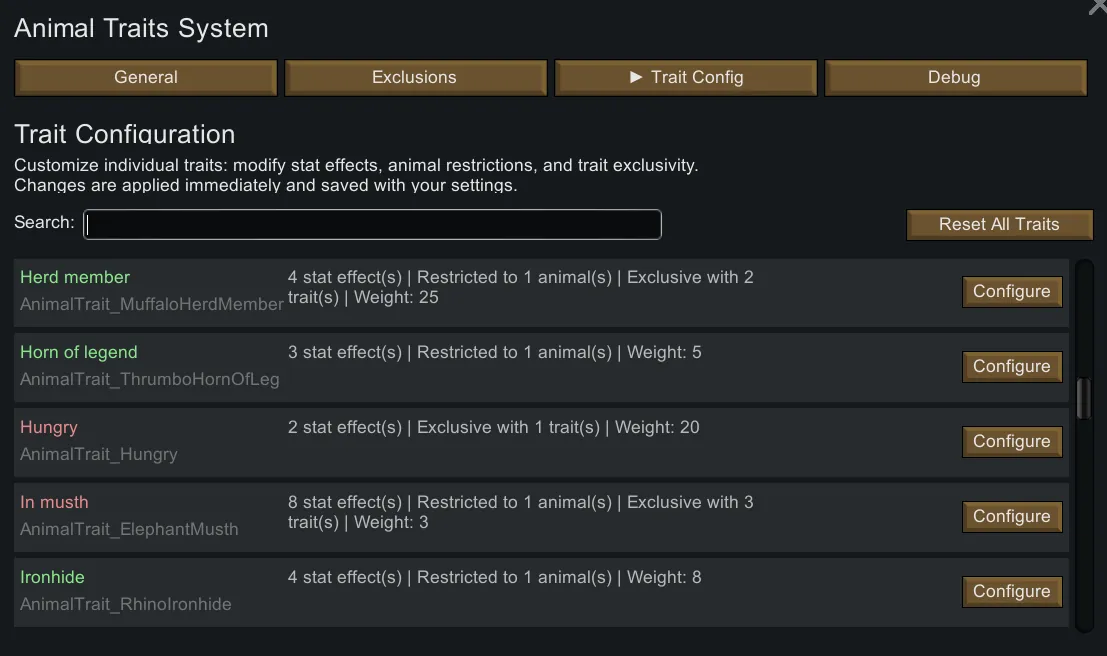The width and height of the screenshot is (1107, 656).
Task: Open the Exclusions tab
Action: click(x=415, y=78)
